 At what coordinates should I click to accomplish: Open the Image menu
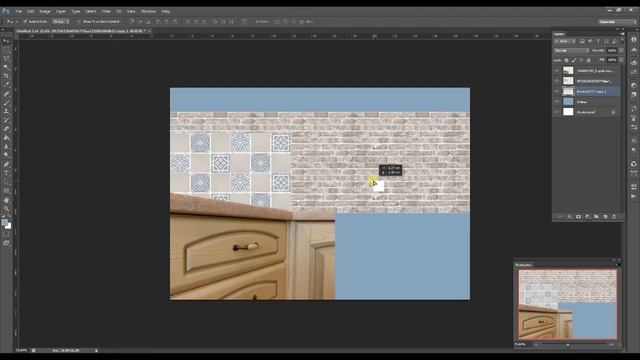[45, 11]
